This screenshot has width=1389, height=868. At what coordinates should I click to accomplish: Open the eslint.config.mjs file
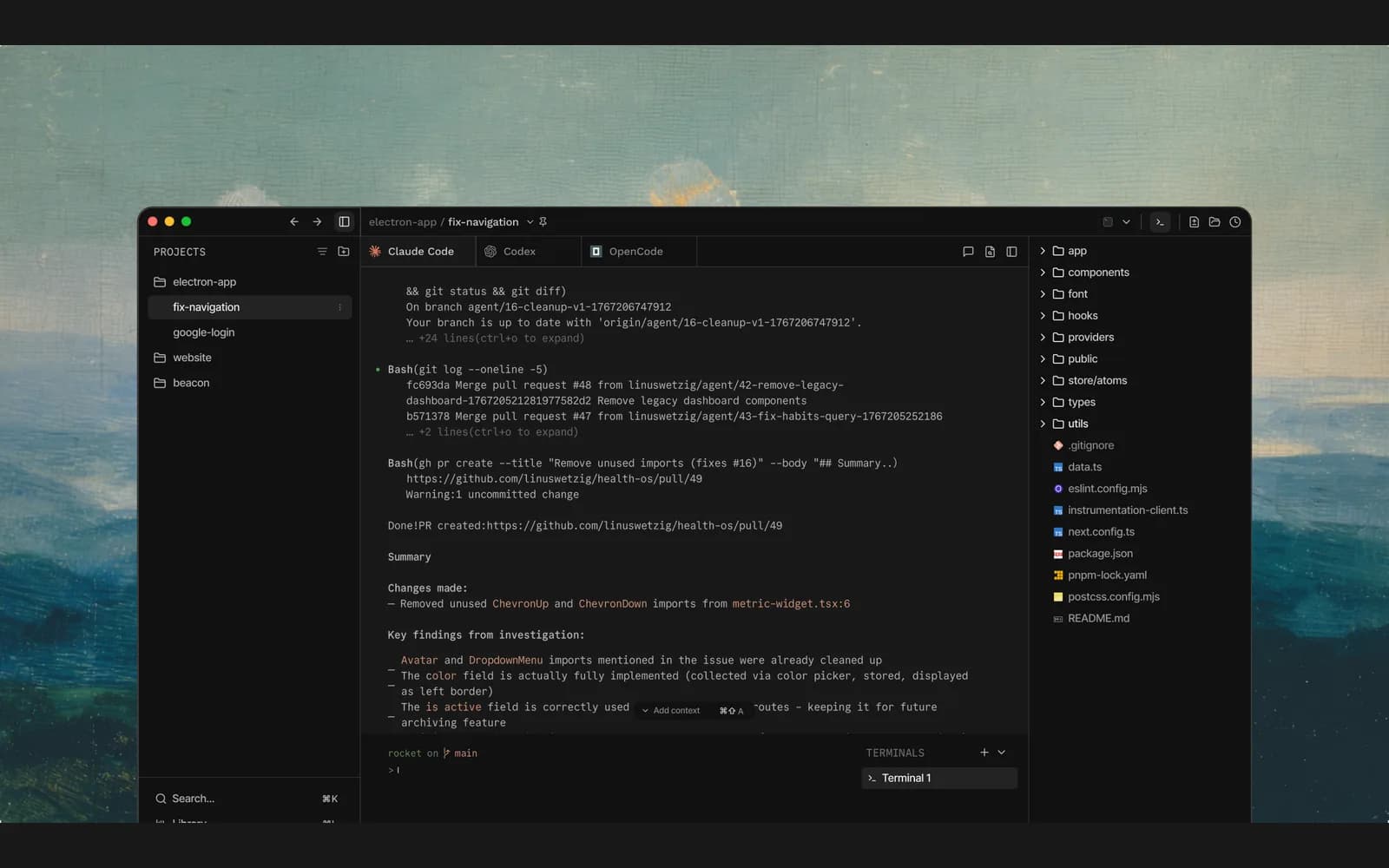coord(1101,489)
